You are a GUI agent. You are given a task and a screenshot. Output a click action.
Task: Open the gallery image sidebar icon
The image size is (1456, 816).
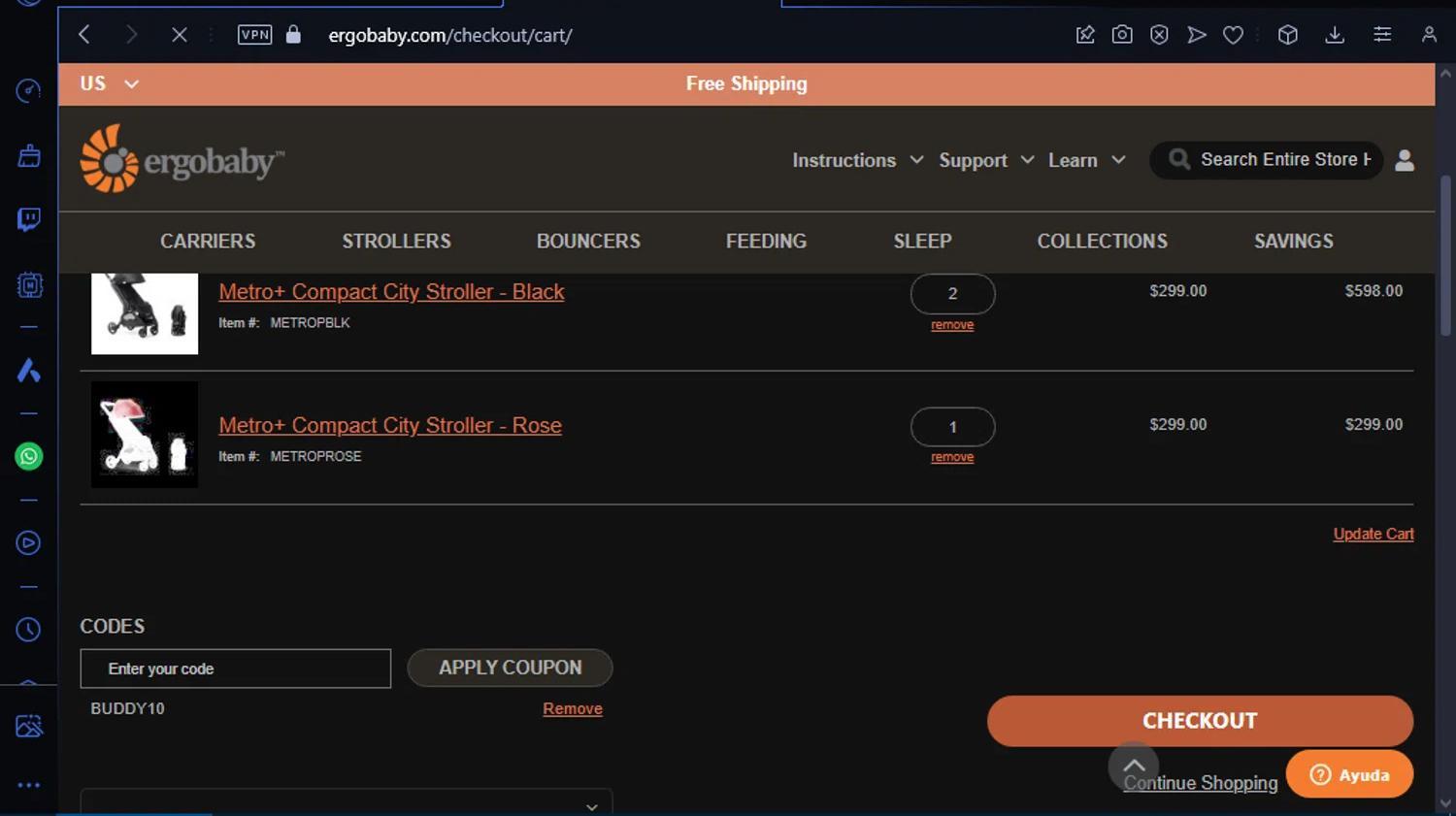[x=29, y=726]
